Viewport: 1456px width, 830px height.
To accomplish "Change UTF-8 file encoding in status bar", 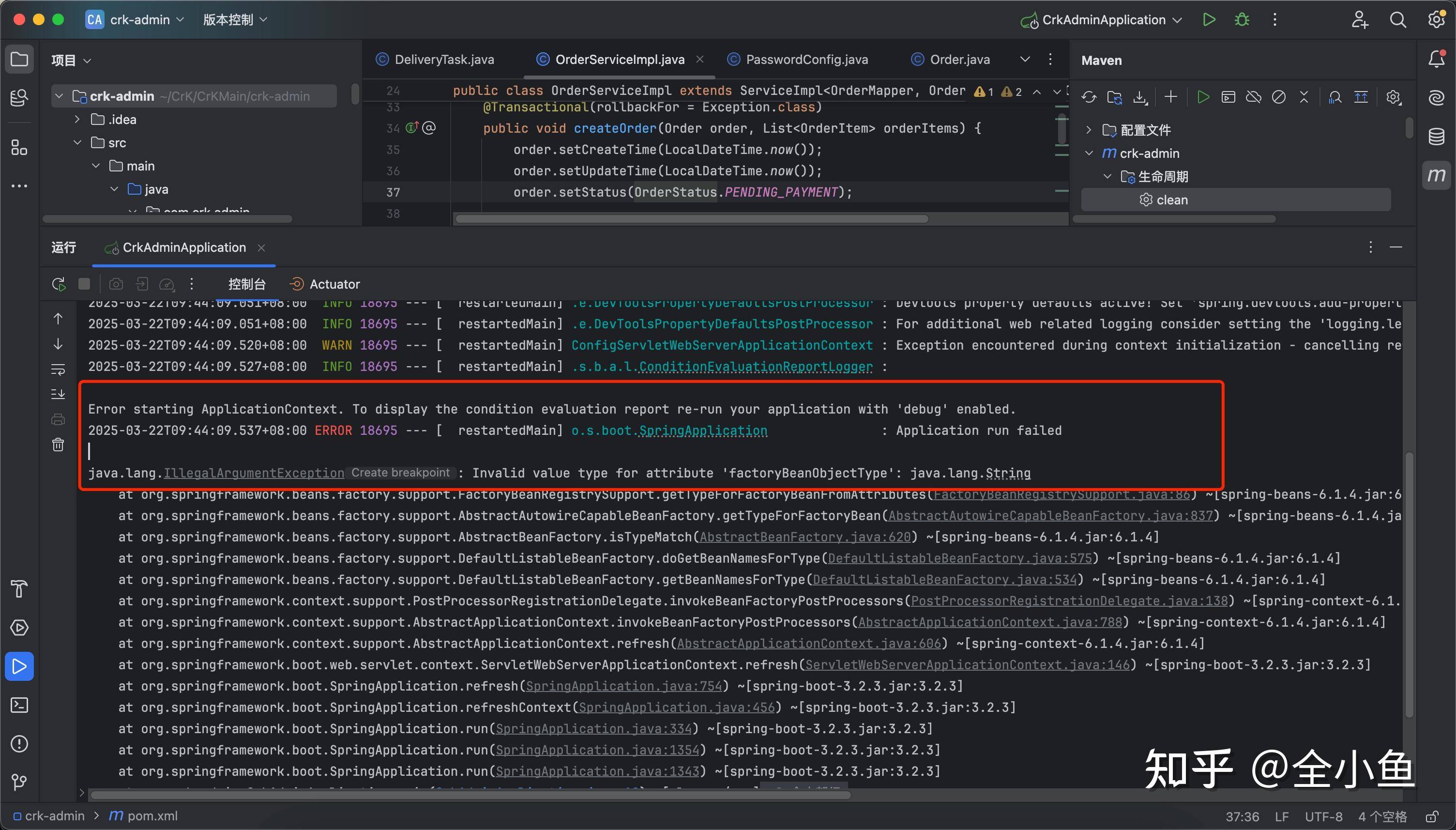I will point(1323,816).
